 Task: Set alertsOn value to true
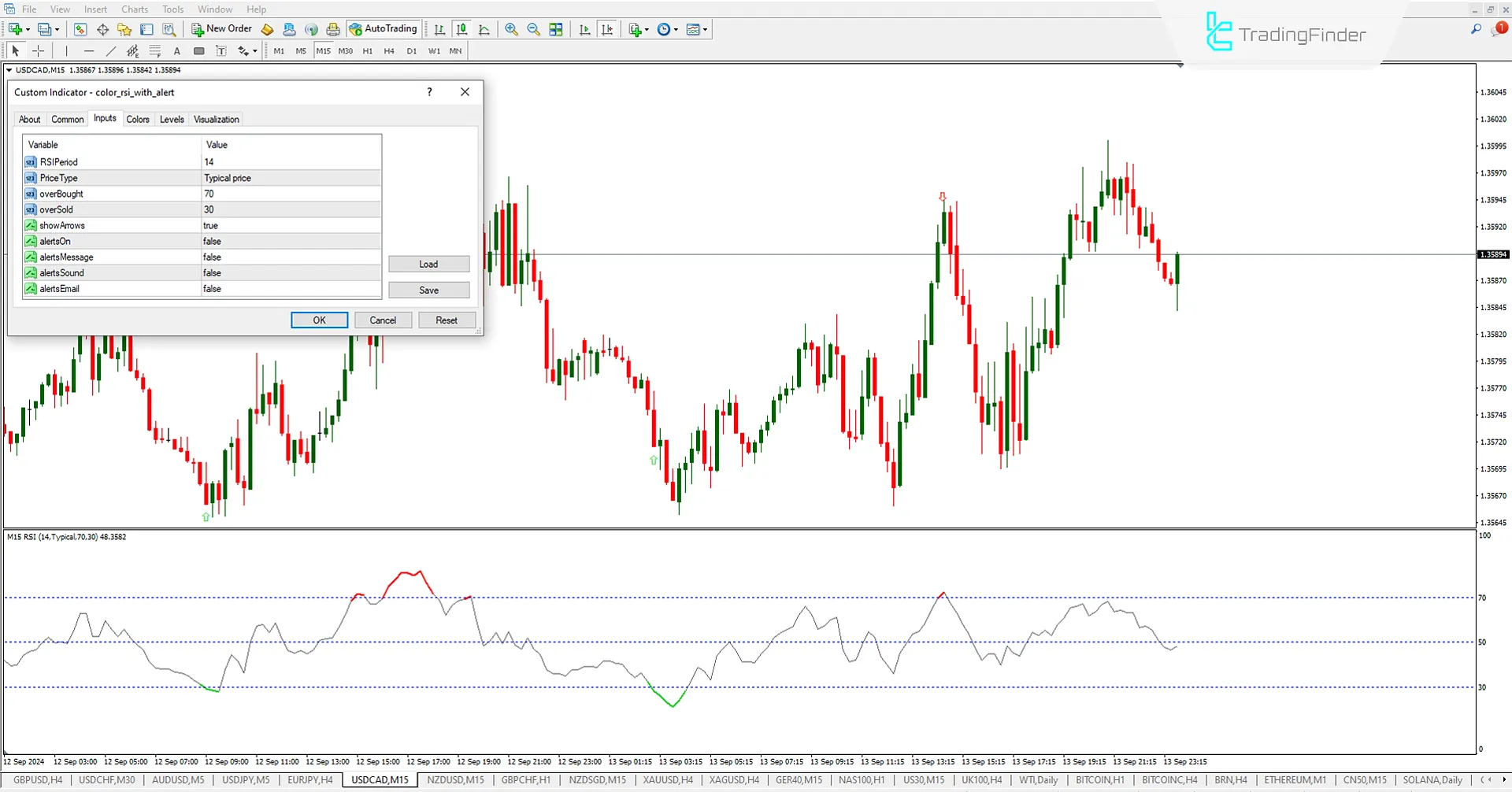[291, 241]
